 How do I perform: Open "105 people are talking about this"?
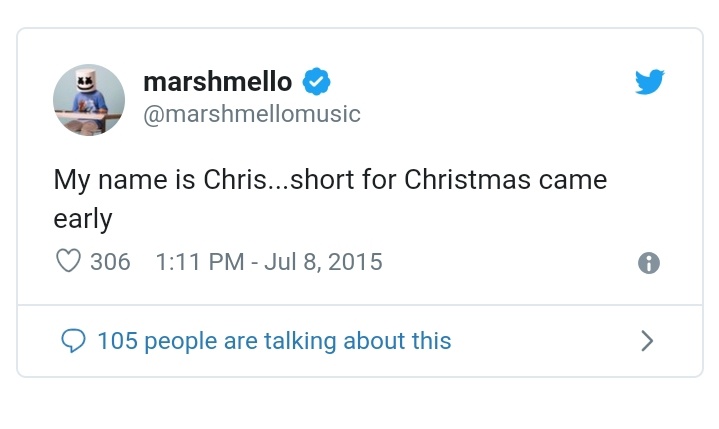click(275, 341)
